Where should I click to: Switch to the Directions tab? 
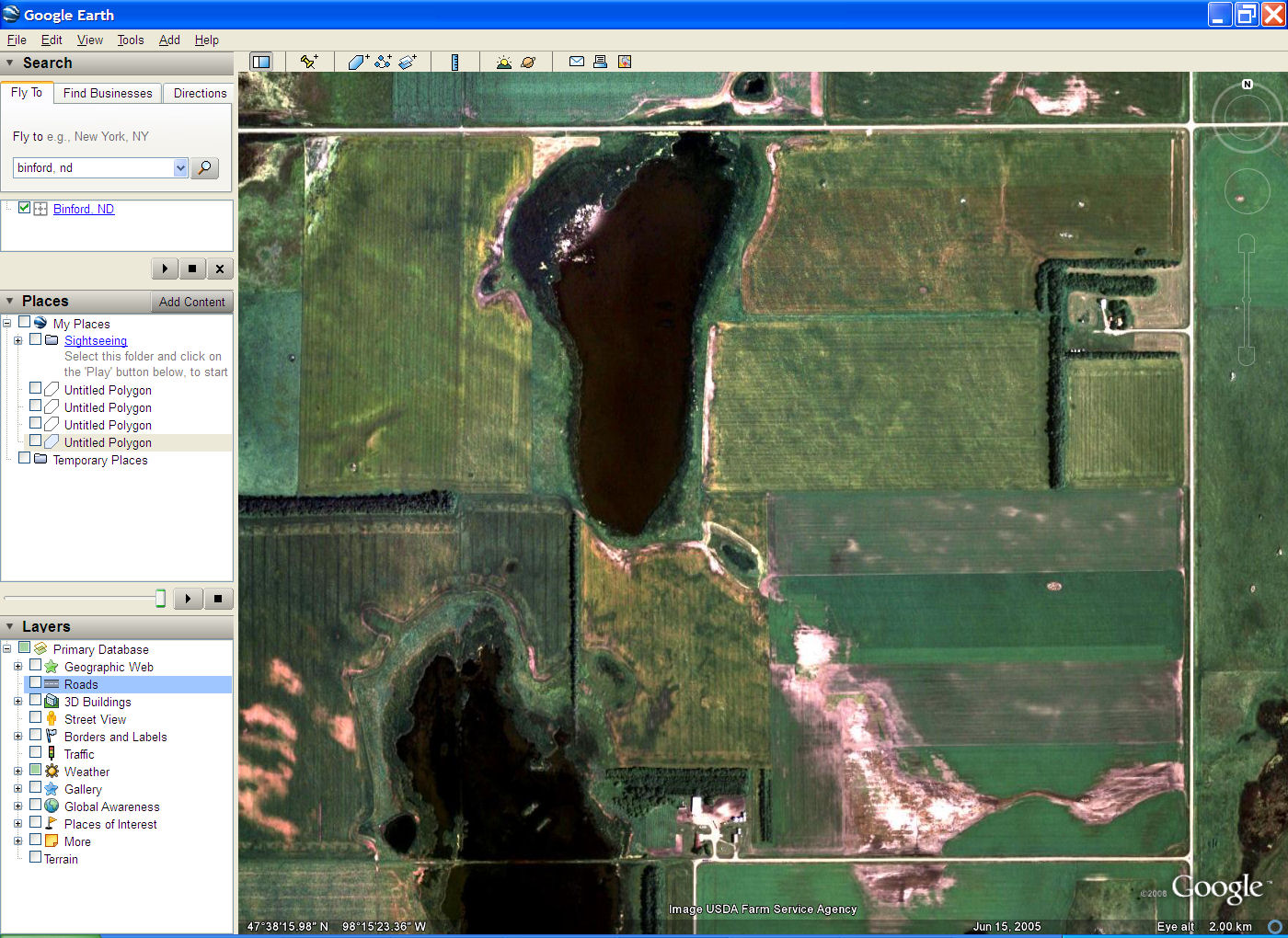(x=200, y=93)
